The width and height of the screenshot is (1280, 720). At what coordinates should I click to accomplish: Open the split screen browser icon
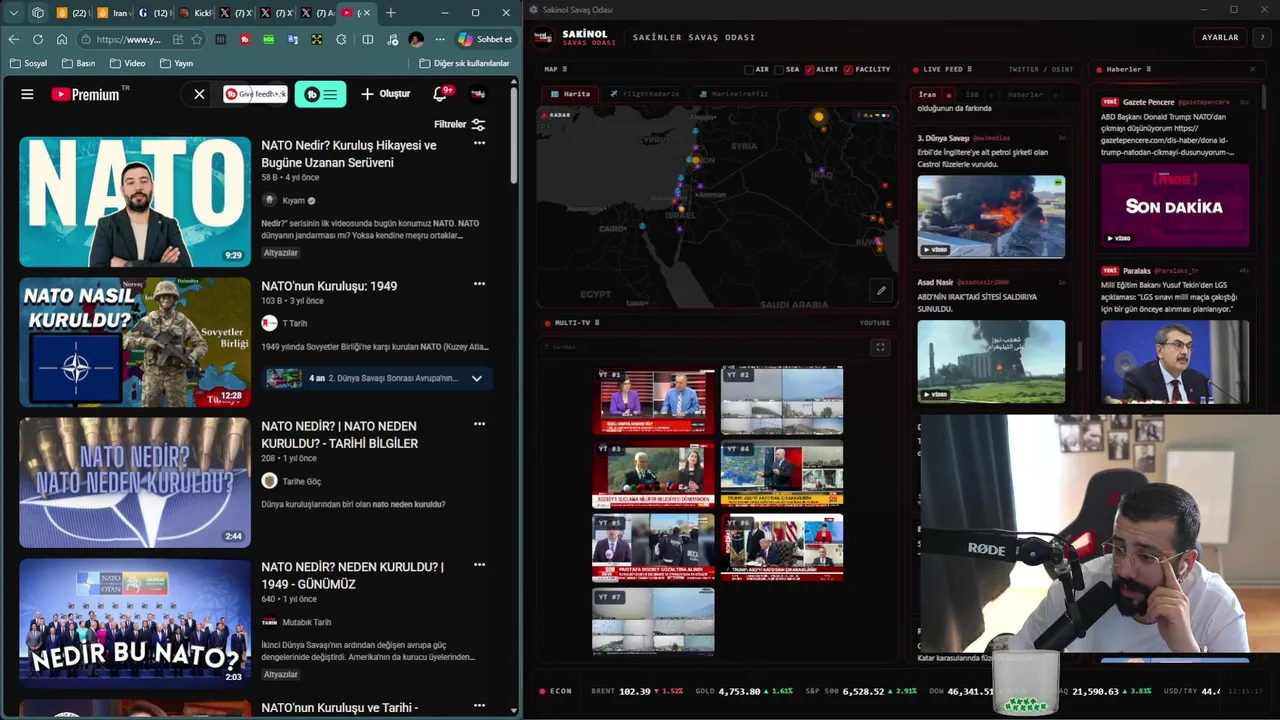coord(367,39)
